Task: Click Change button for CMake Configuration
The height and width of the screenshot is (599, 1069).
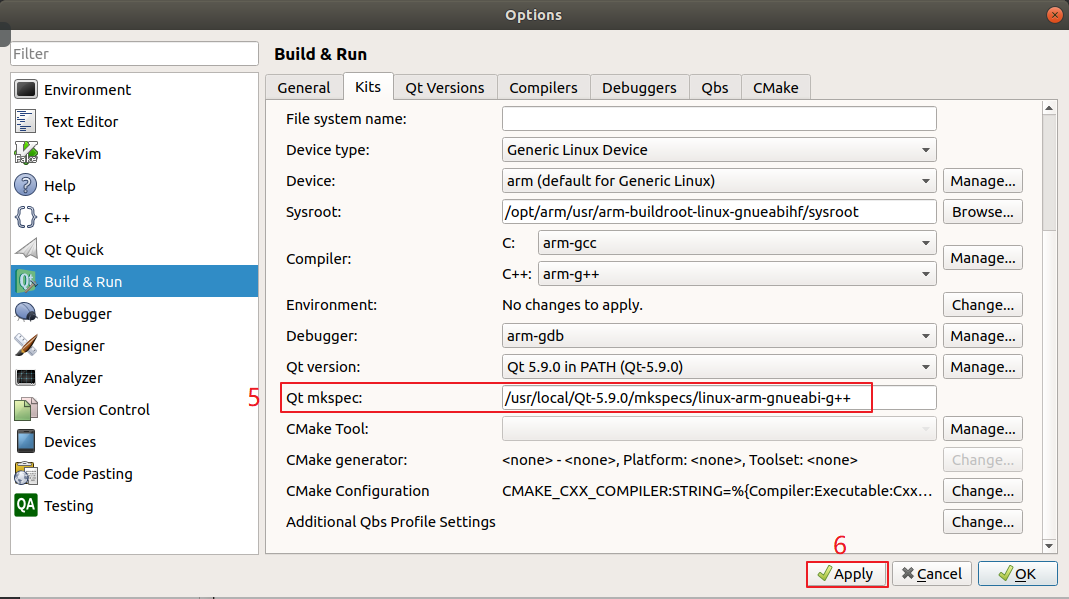Action: tap(982, 491)
